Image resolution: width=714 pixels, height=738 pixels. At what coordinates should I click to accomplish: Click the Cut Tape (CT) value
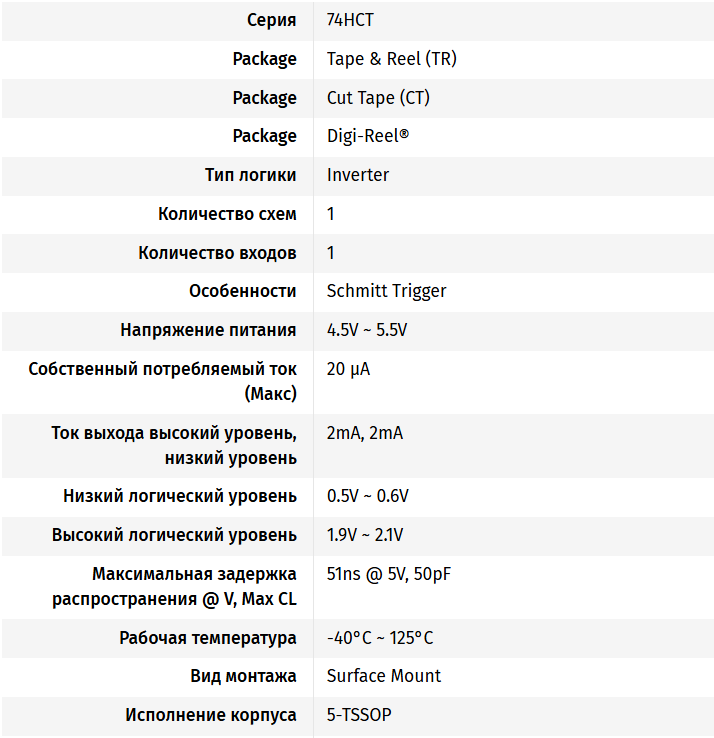pos(378,98)
